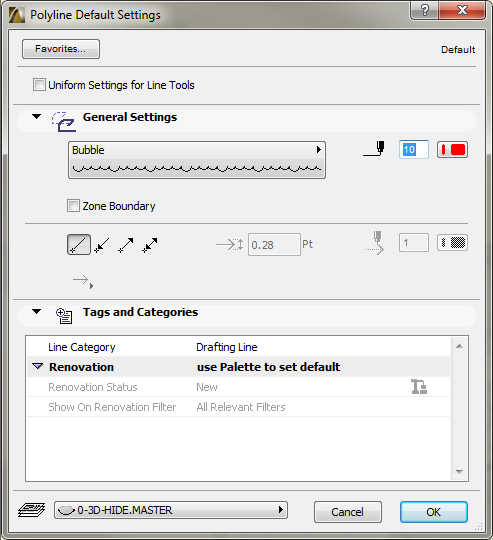Open the 0-3D-HIDE.MASTER layer dropdown
Screen dimensions: 493x540
point(171,510)
